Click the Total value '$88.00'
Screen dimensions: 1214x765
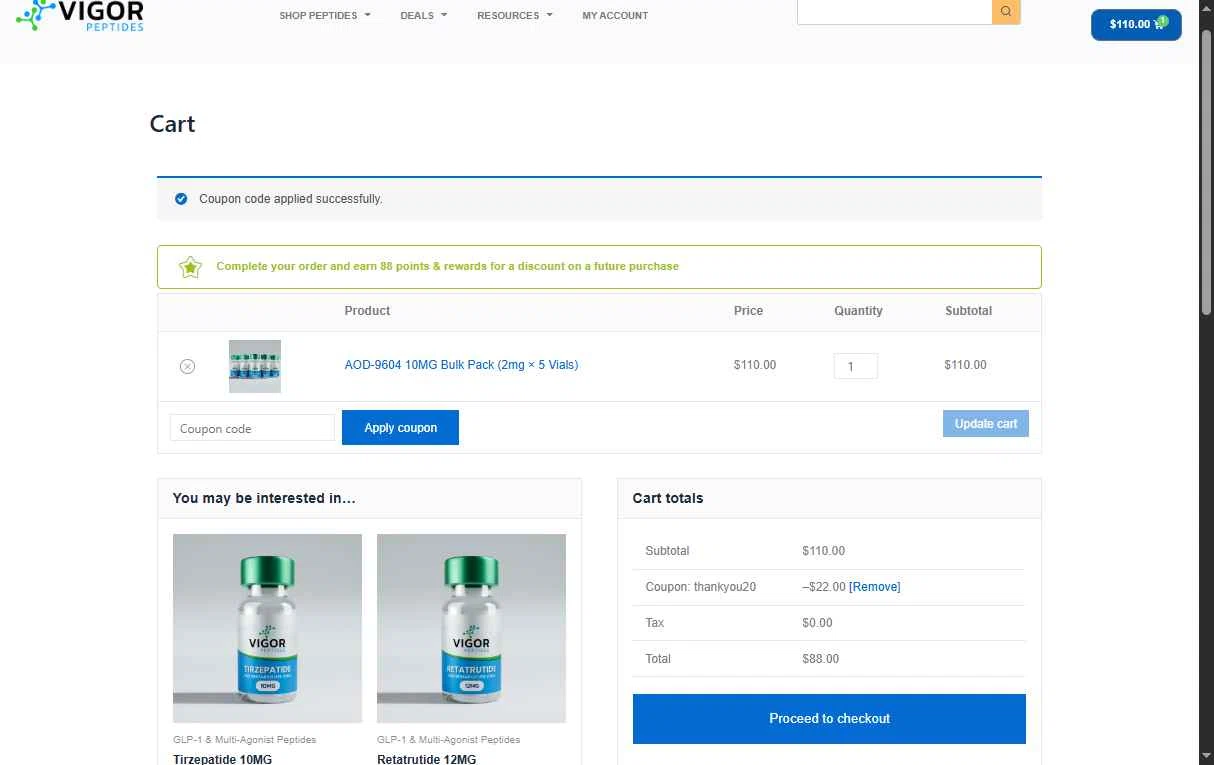click(x=820, y=659)
